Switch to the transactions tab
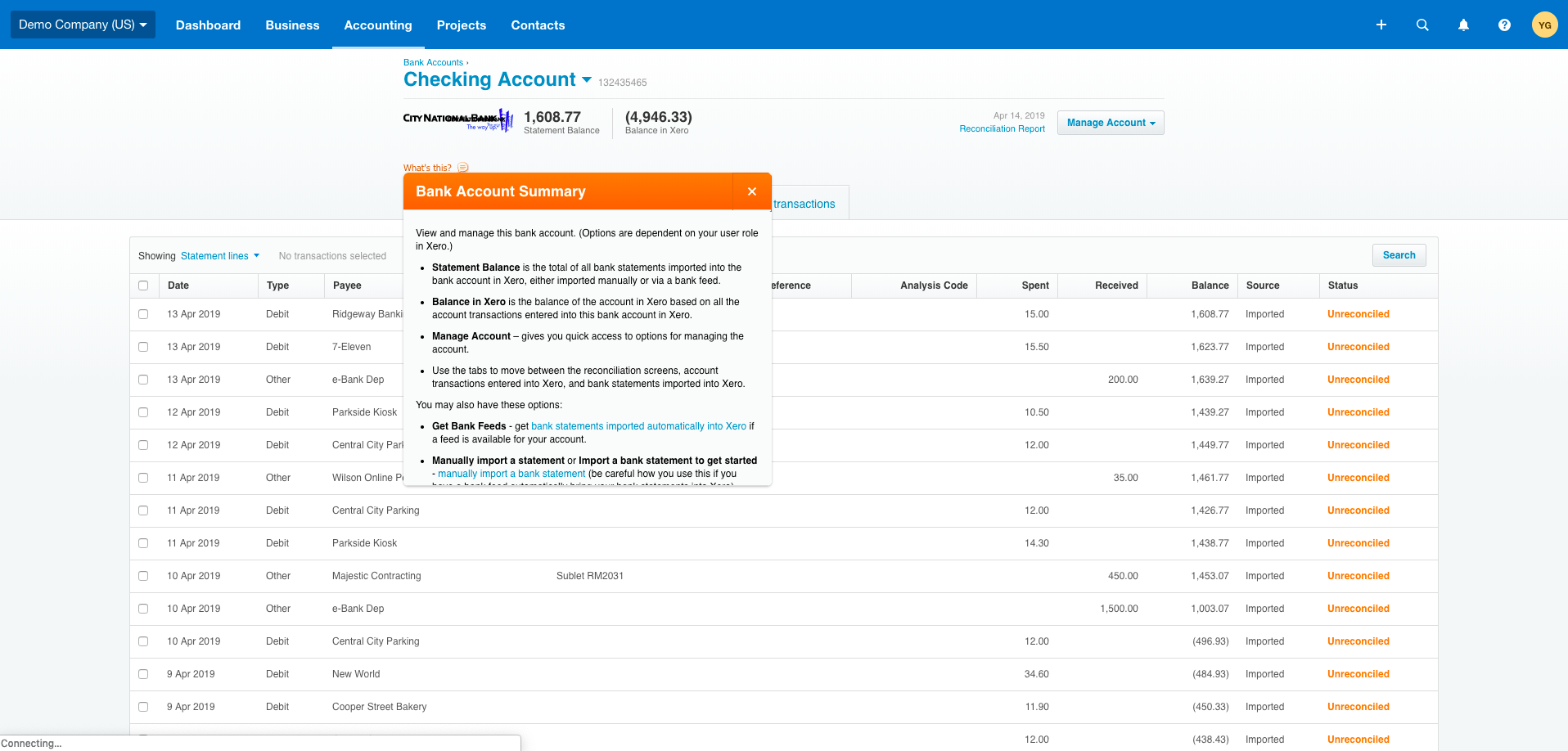This screenshot has height=751, width=1568. [804, 204]
